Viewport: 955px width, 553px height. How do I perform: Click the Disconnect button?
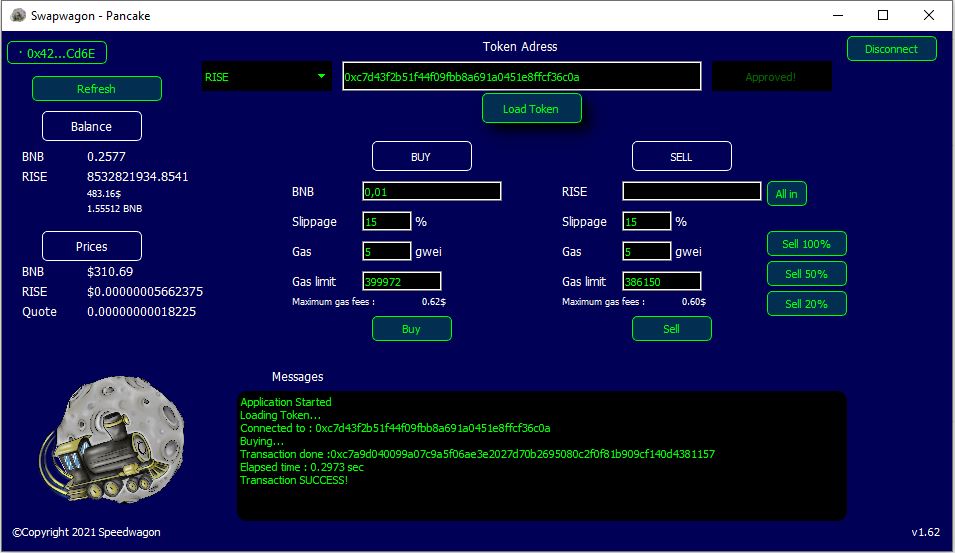coord(891,49)
